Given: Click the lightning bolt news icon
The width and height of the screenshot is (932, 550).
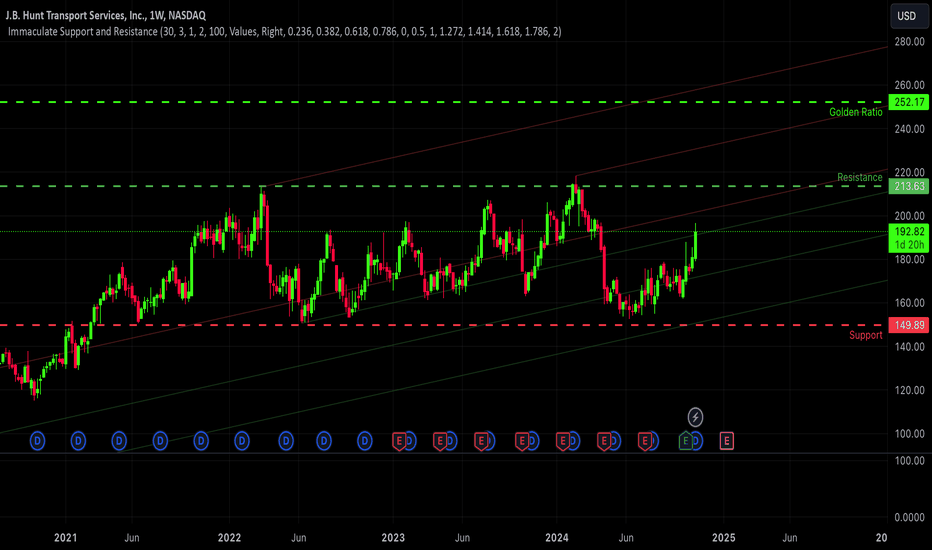Looking at the screenshot, I should tap(695, 417).
